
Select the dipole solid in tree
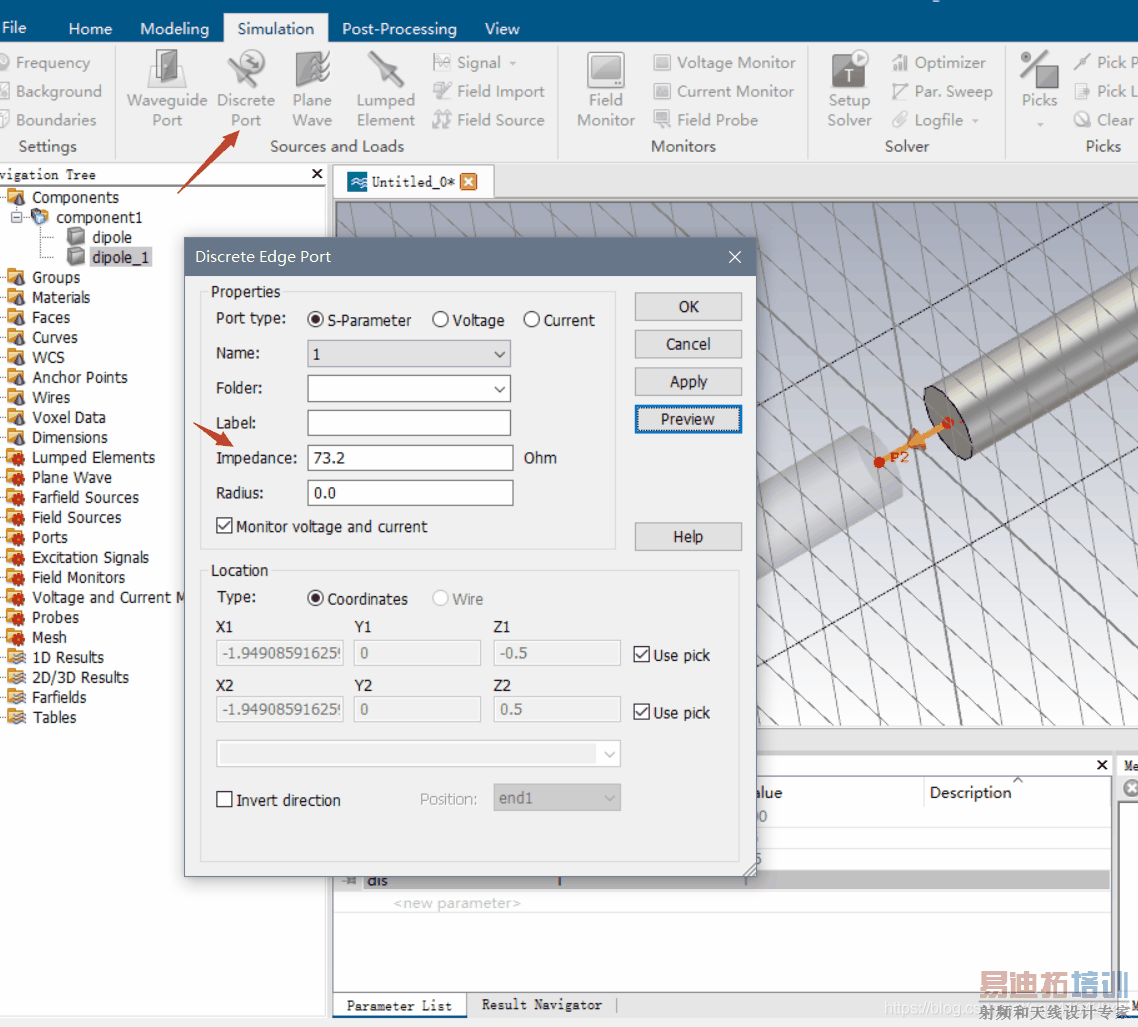click(111, 237)
